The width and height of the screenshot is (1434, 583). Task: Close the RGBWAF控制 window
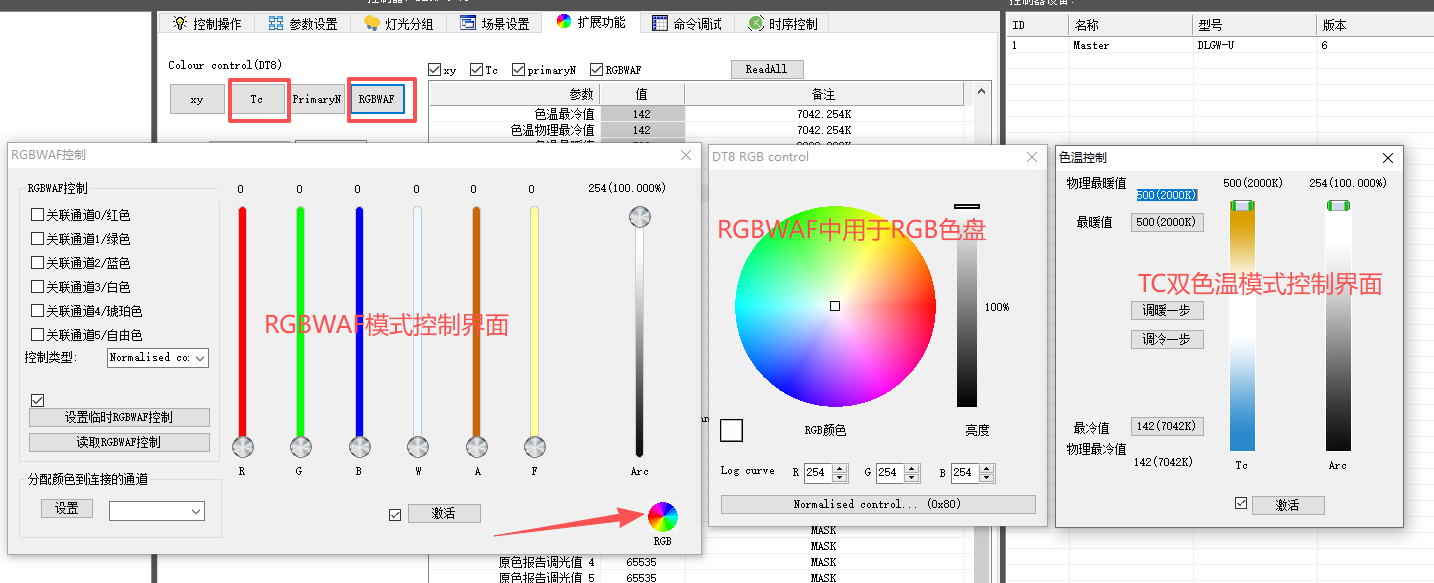coord(686,155)
